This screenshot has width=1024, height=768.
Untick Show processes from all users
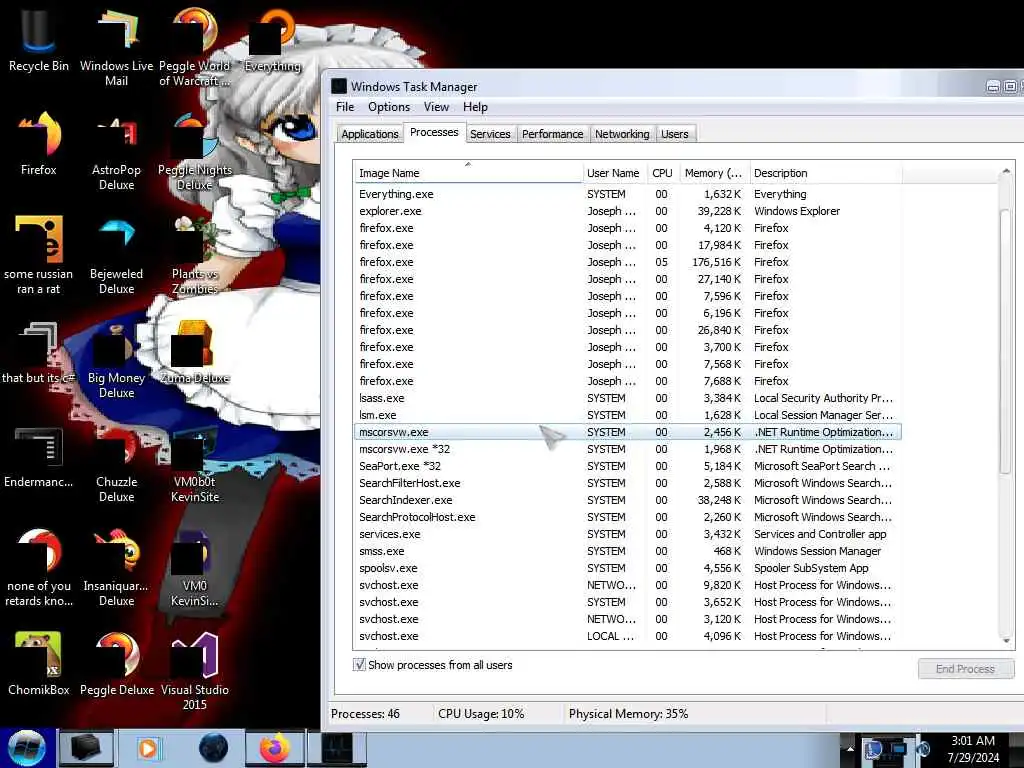359,665
